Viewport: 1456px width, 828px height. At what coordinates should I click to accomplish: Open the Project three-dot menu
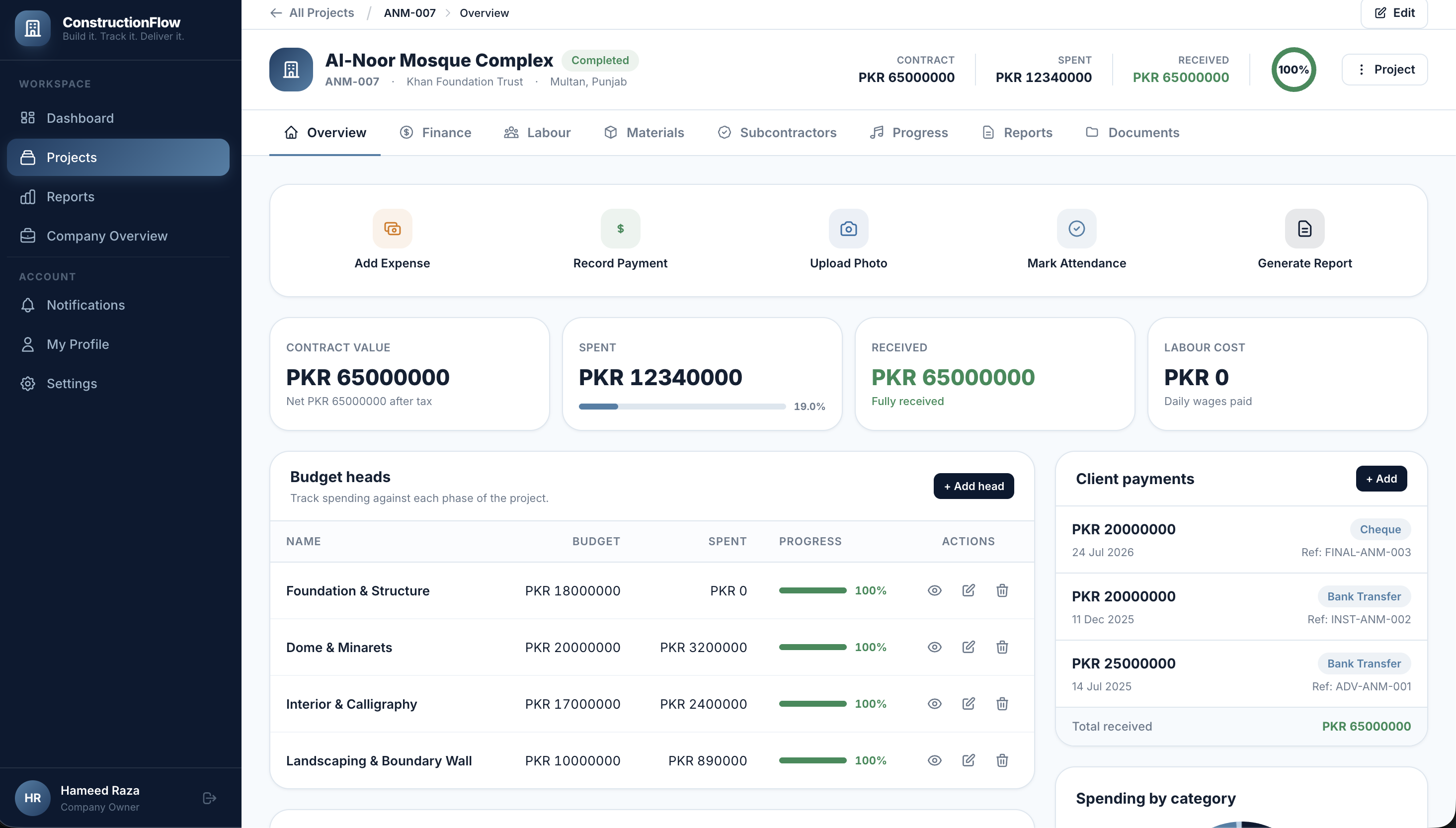tap(1384, 70)
